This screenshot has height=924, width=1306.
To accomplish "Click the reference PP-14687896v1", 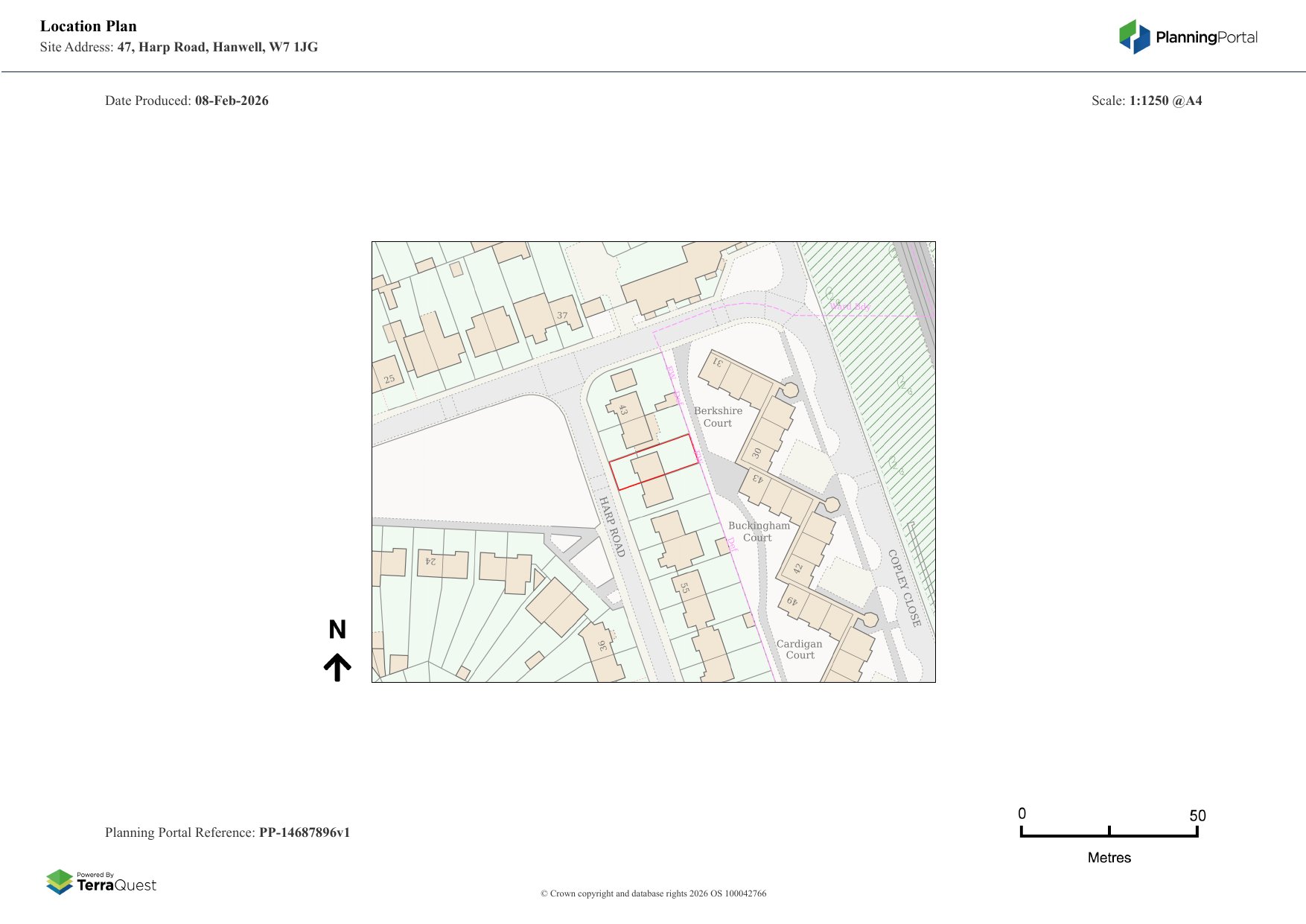I will coord(304,832).
